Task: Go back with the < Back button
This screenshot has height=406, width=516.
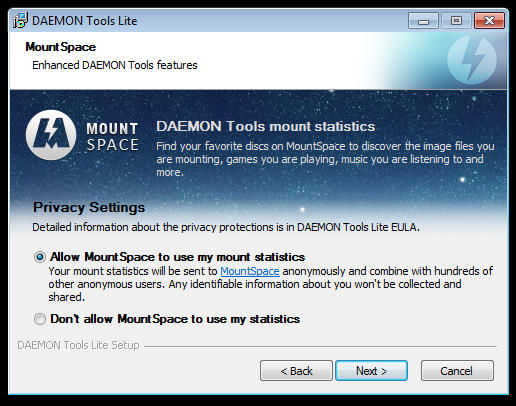Action: point(296,370)
